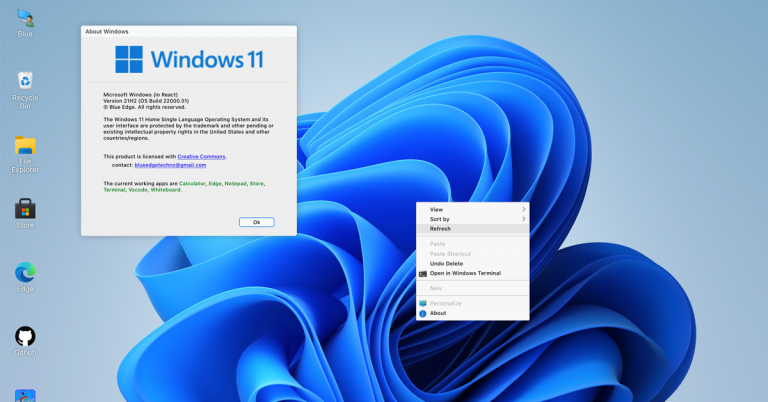768x402 pixels.
Task: Expand the Sort by submenu arrow
Action: pyautogui.click(x=524, y=219)
